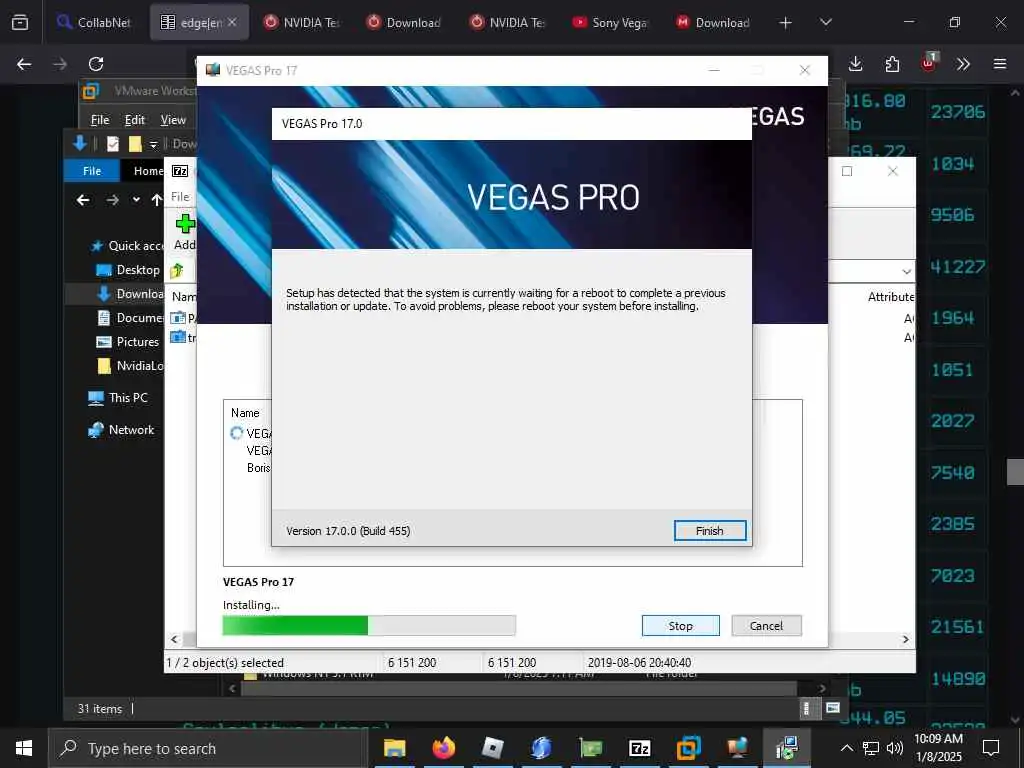Click the green Add icon in 7-Zip
Image resolution: width=1024 pixels, height=768 pixels.
[185, 224]
